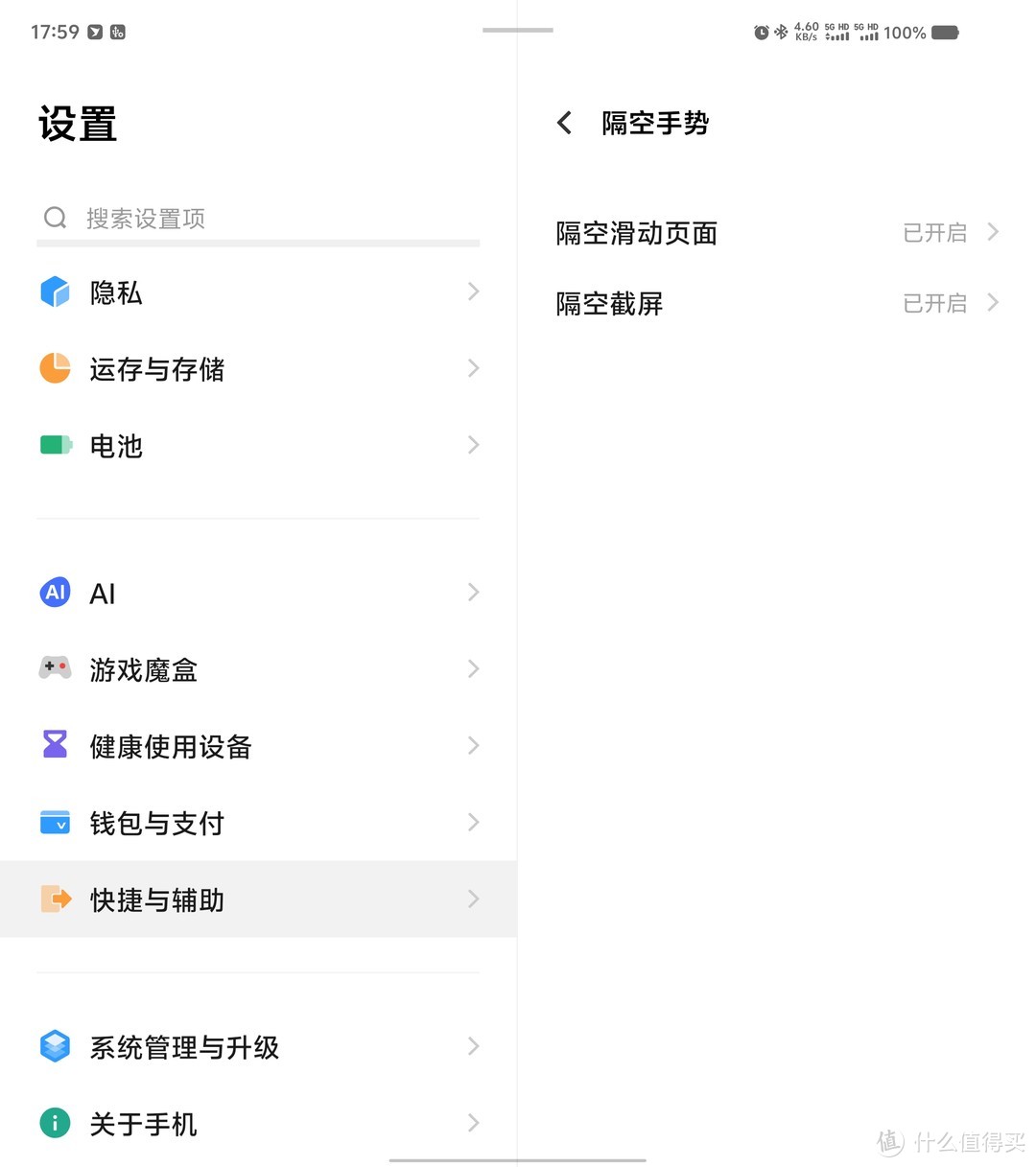Image resolution: width=1036 pixels, height=1167 pixels.
Task: Select the 设置 settings heading
Action: click(x=77, y=123)
